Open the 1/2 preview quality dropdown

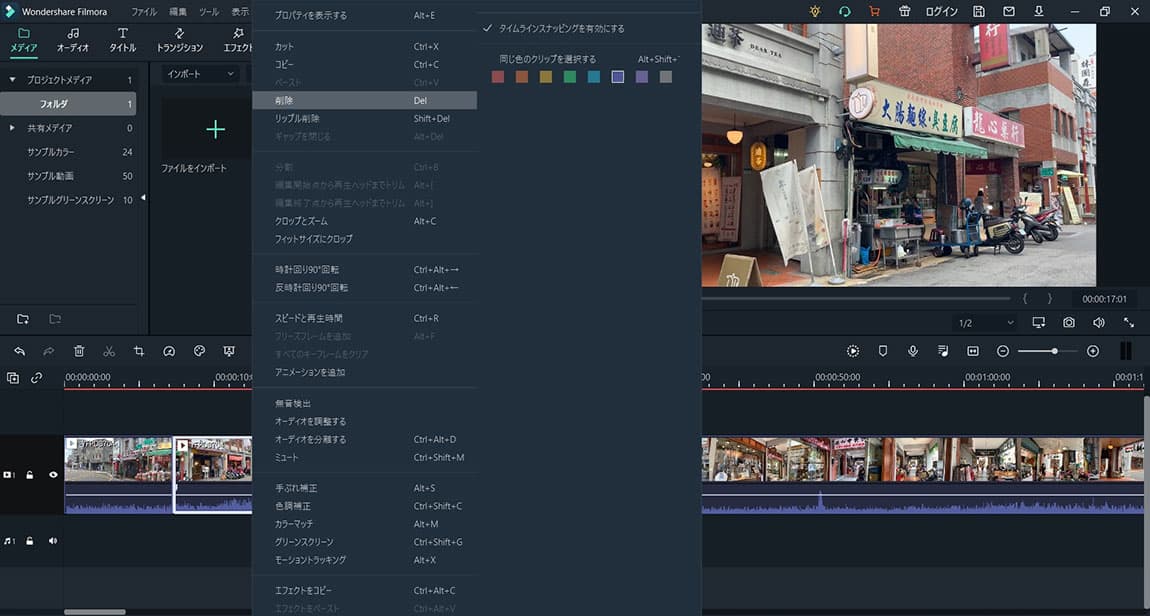(x=985, y=323)
